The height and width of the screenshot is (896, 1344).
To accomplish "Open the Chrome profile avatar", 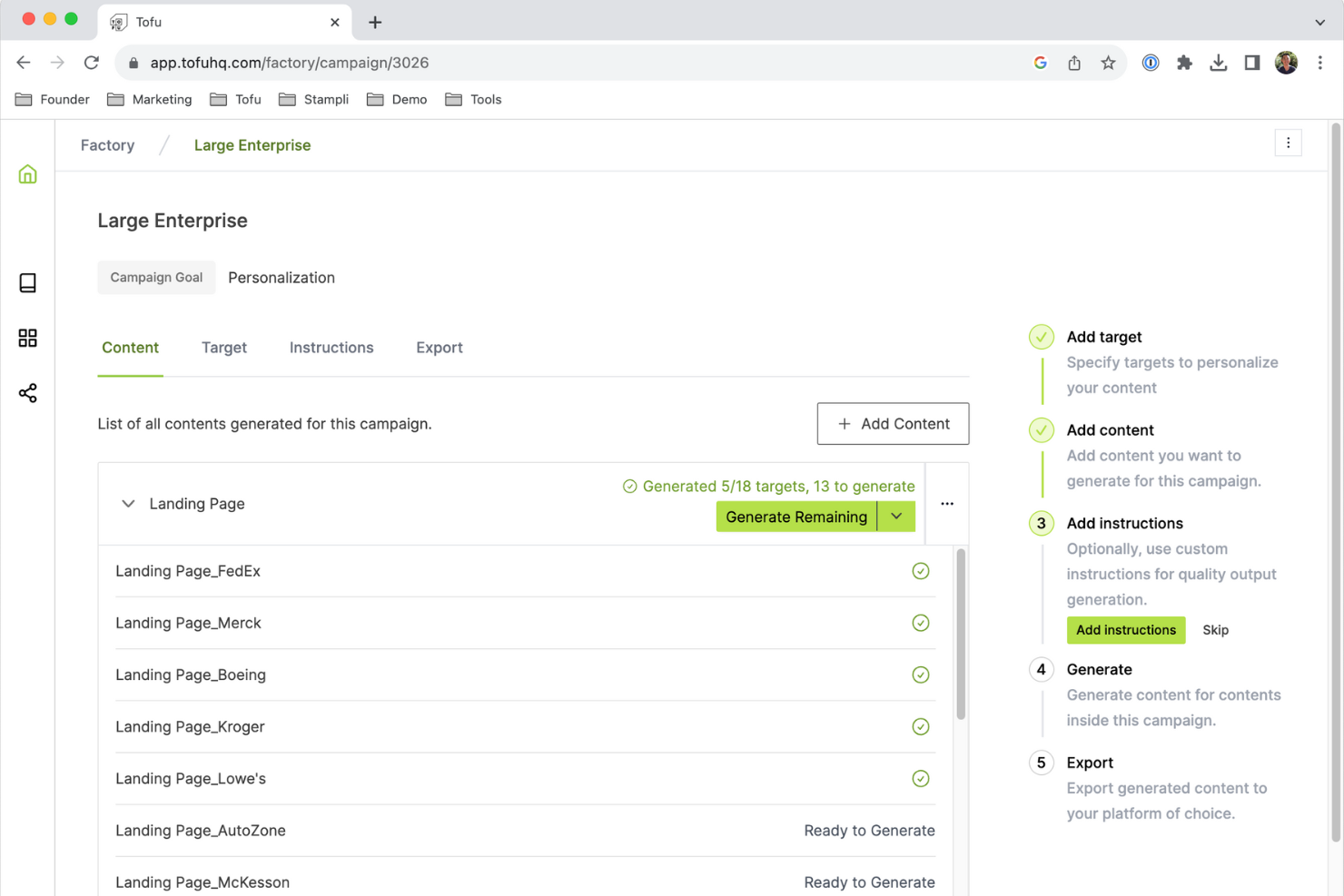I will coord(1286,63).
